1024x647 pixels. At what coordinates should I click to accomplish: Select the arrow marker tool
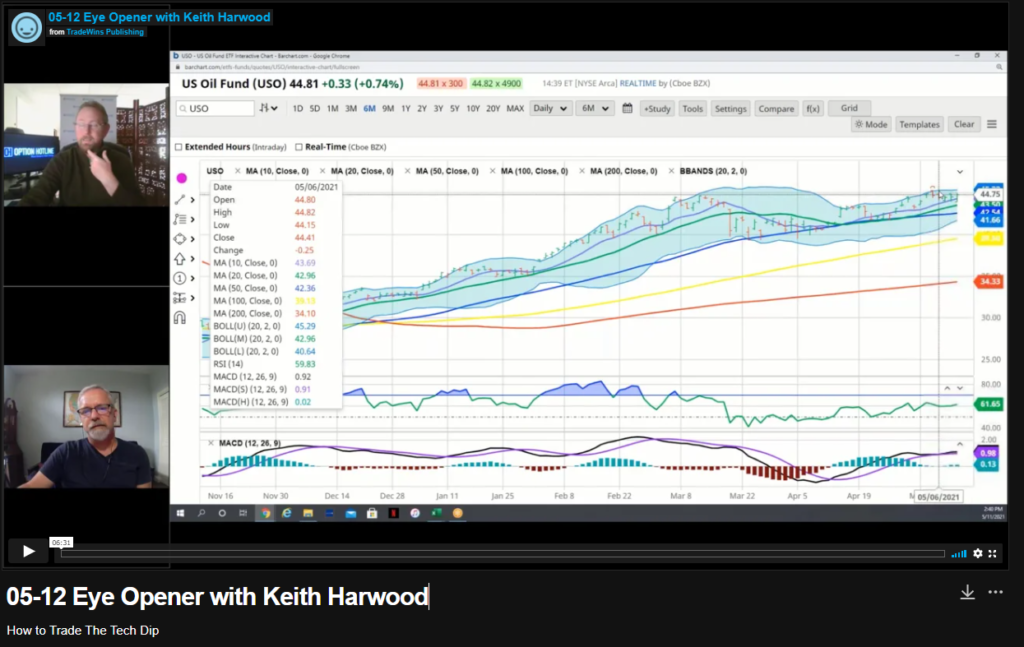click(180, 259)
